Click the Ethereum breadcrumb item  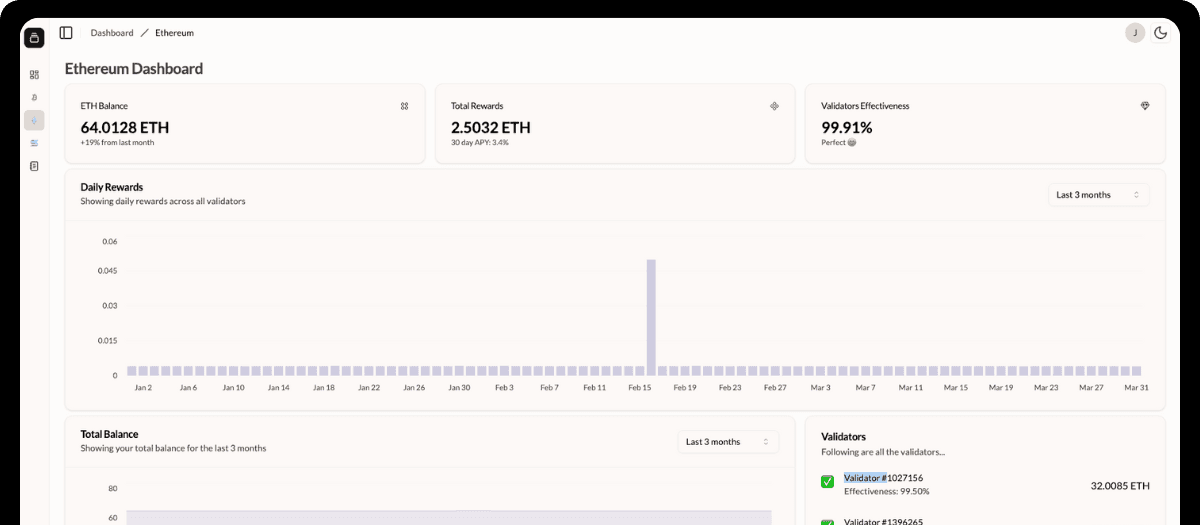point(174,33)
